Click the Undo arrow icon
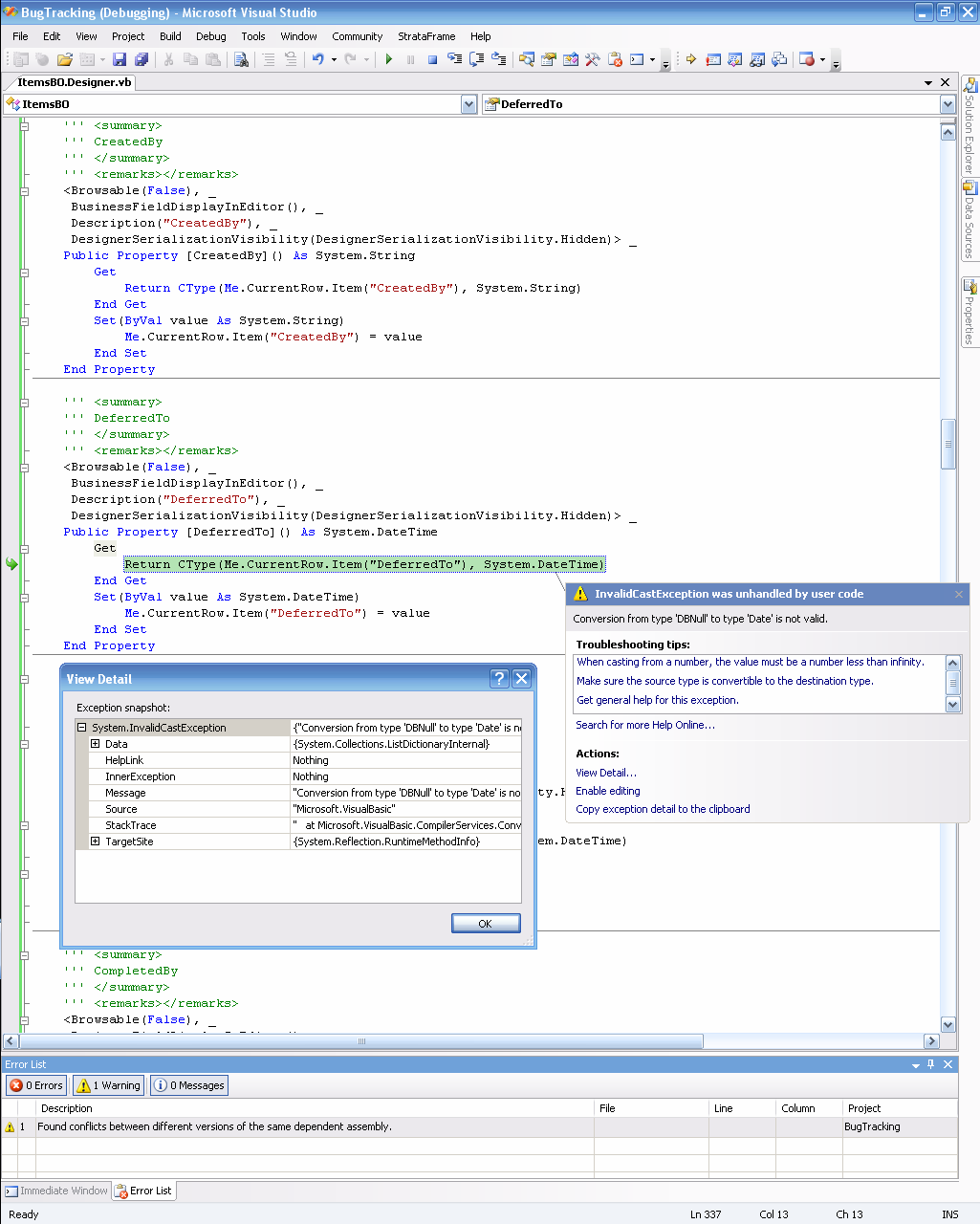This screenshot has height=1224, width=980. [x=317, y=59]
